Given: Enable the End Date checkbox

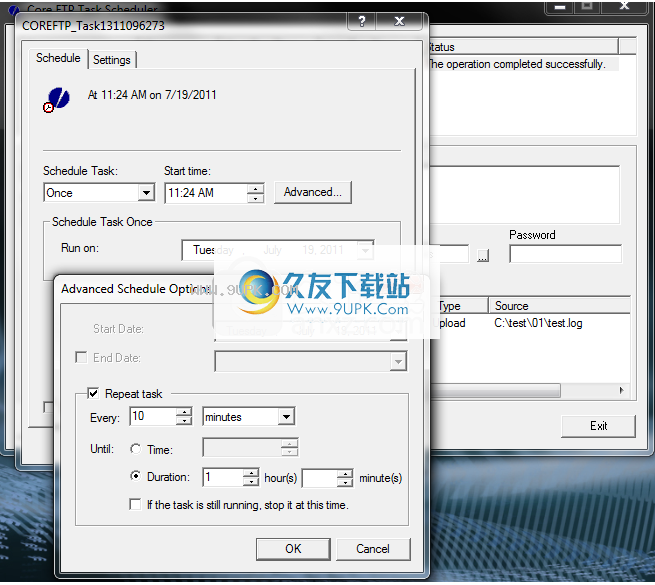Looking at the screenshot, I should [81, 358].
